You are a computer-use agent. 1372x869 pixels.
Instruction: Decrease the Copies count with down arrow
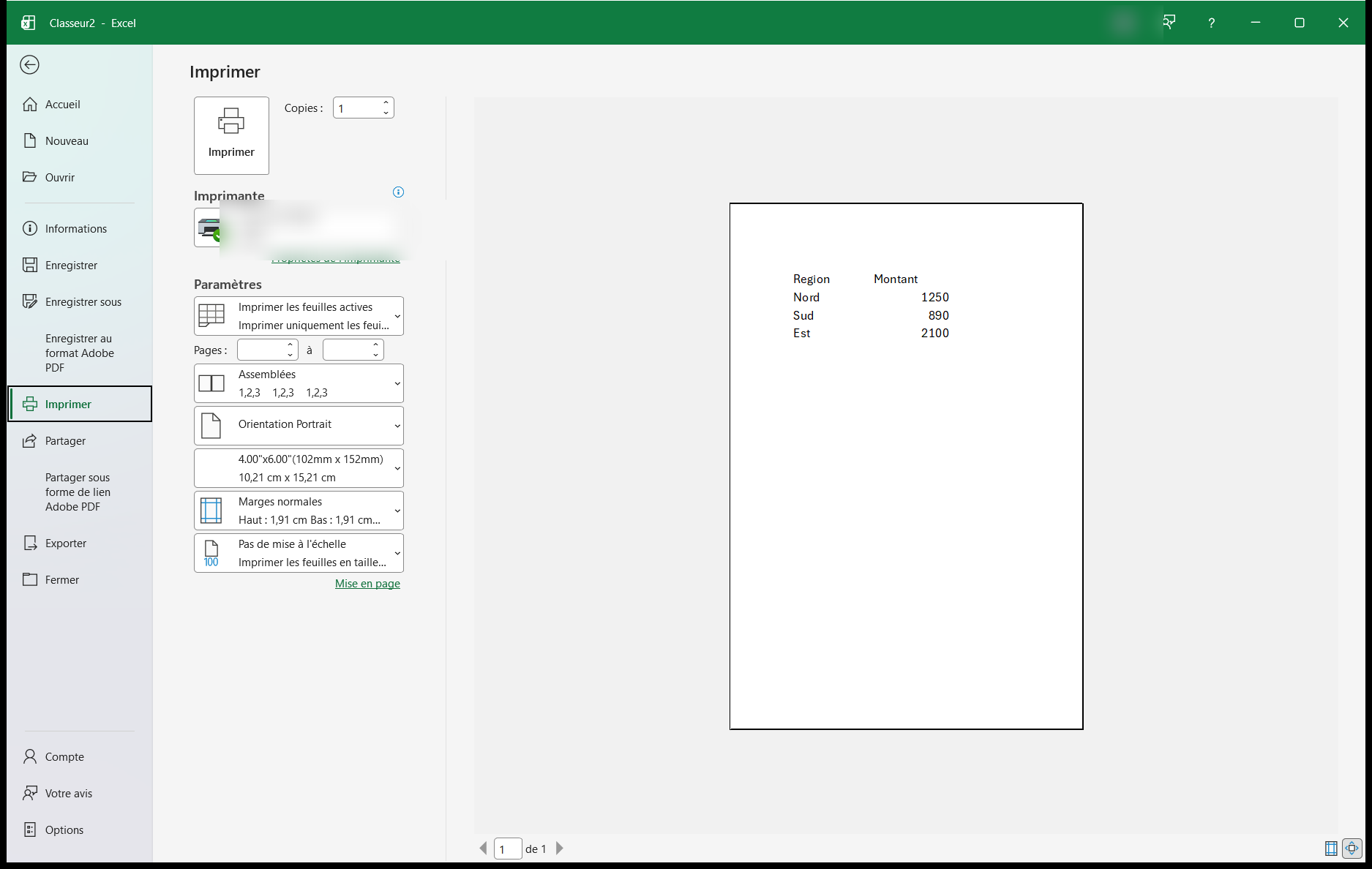pos(386,113)
